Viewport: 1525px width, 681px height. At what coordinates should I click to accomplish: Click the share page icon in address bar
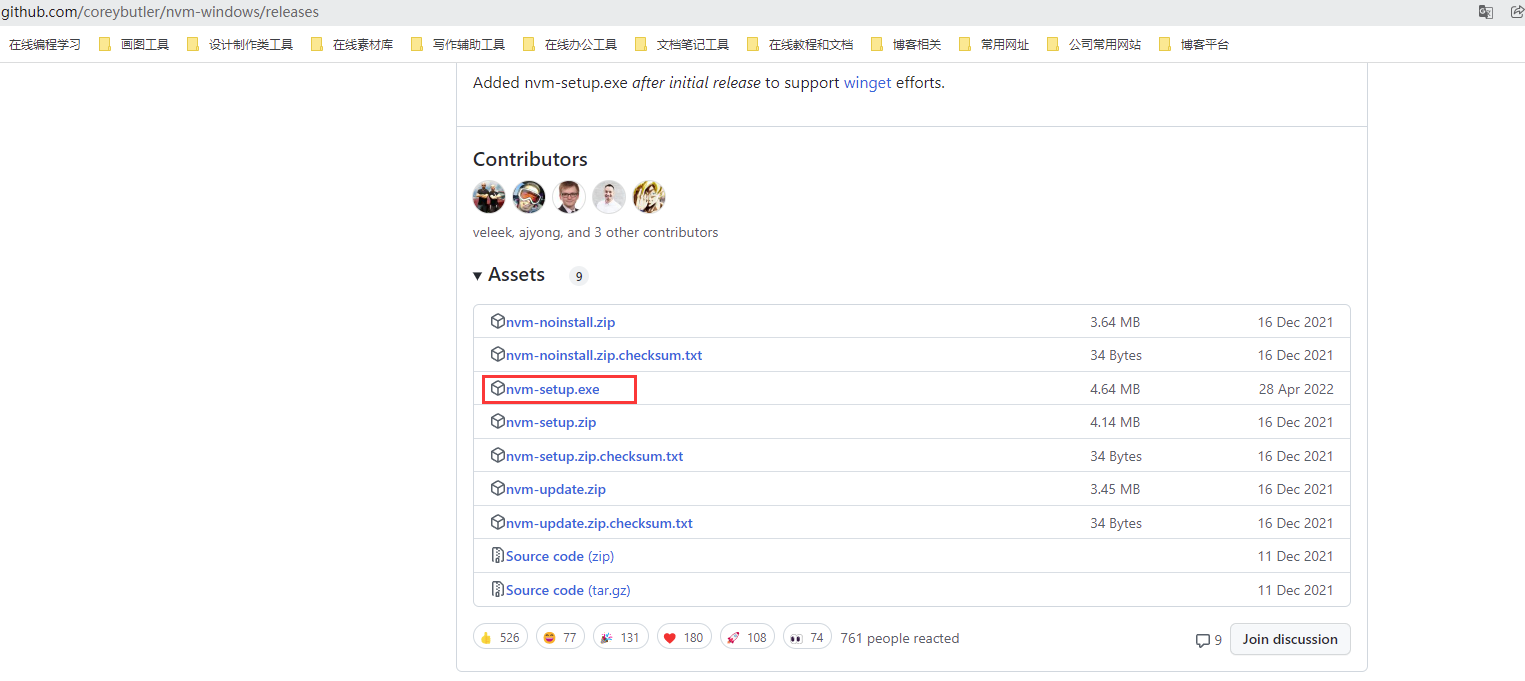(x=1516, y=12)
